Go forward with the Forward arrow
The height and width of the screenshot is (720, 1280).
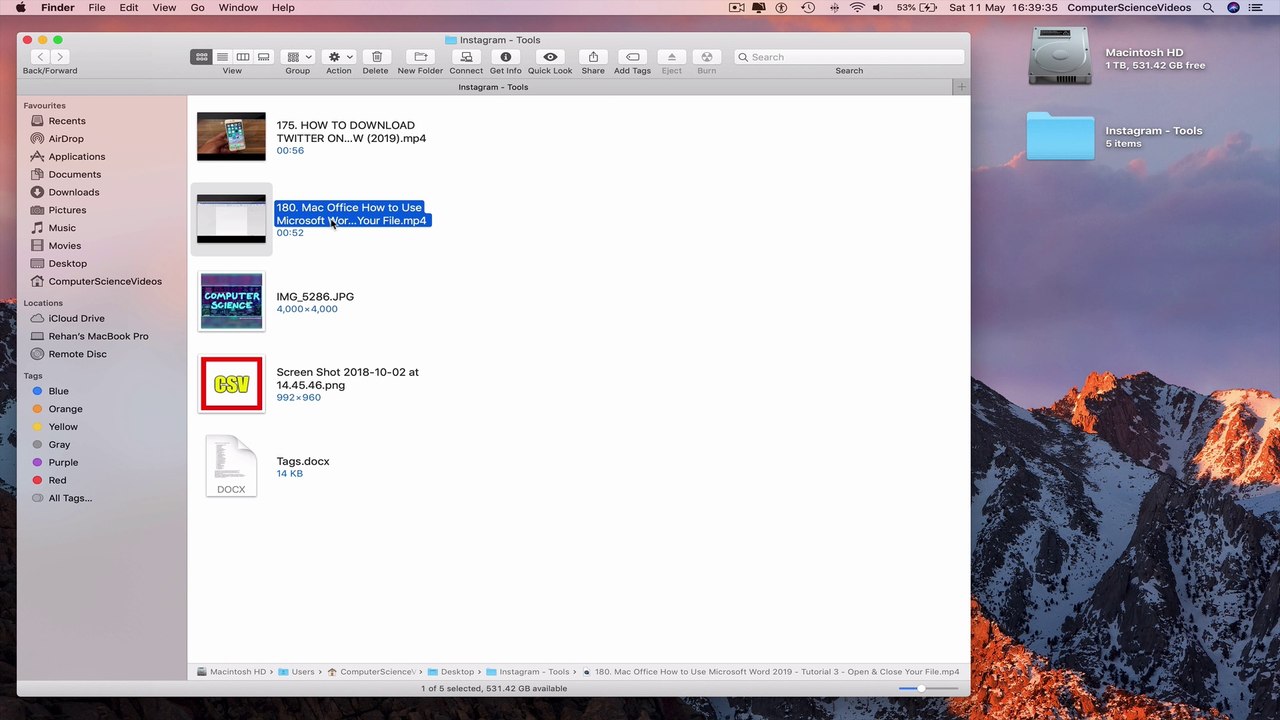(x=60, y=57)
